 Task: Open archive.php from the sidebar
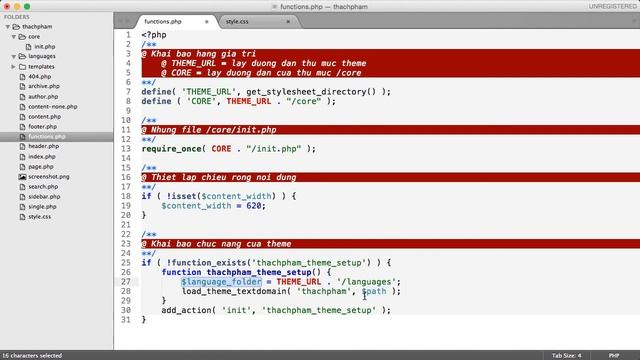click(x=44, y=86)
